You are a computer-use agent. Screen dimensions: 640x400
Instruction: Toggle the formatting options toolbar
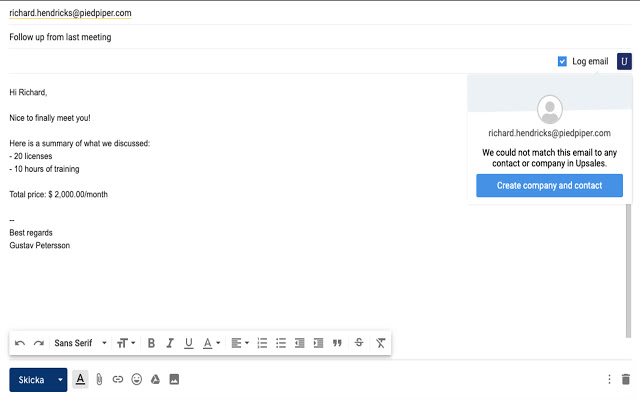pos(80,380)
